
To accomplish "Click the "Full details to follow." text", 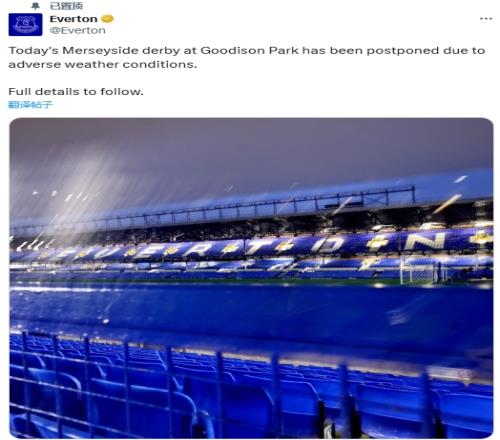I will pyautogui.click(x=76, y=91).
